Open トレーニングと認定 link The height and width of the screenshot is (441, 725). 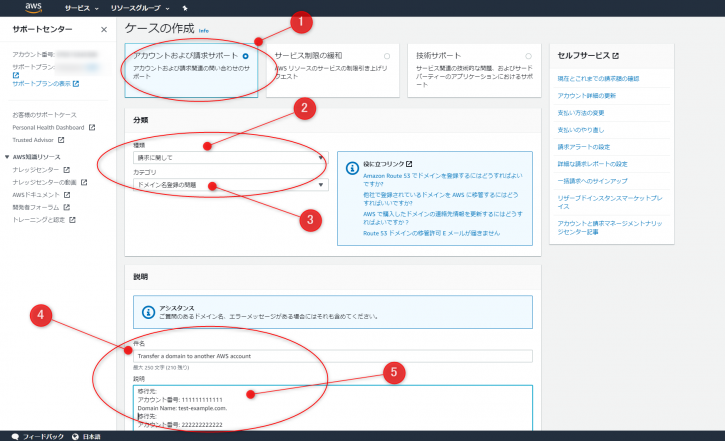coord(38,220)
